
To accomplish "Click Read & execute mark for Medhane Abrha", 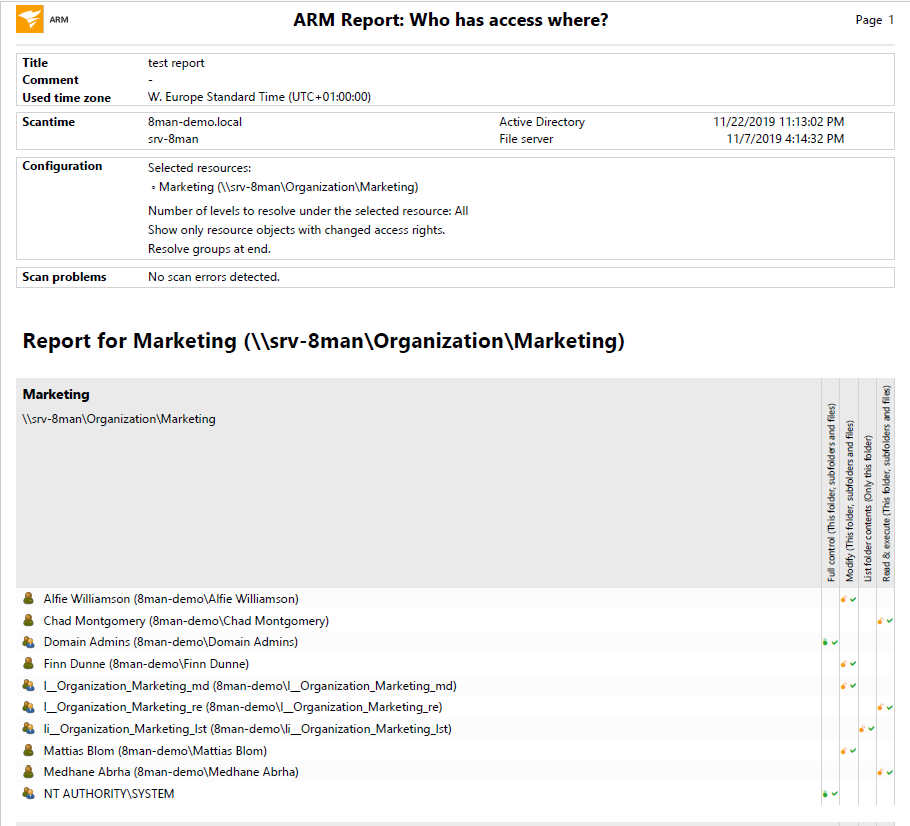I will tap(885, 772).
